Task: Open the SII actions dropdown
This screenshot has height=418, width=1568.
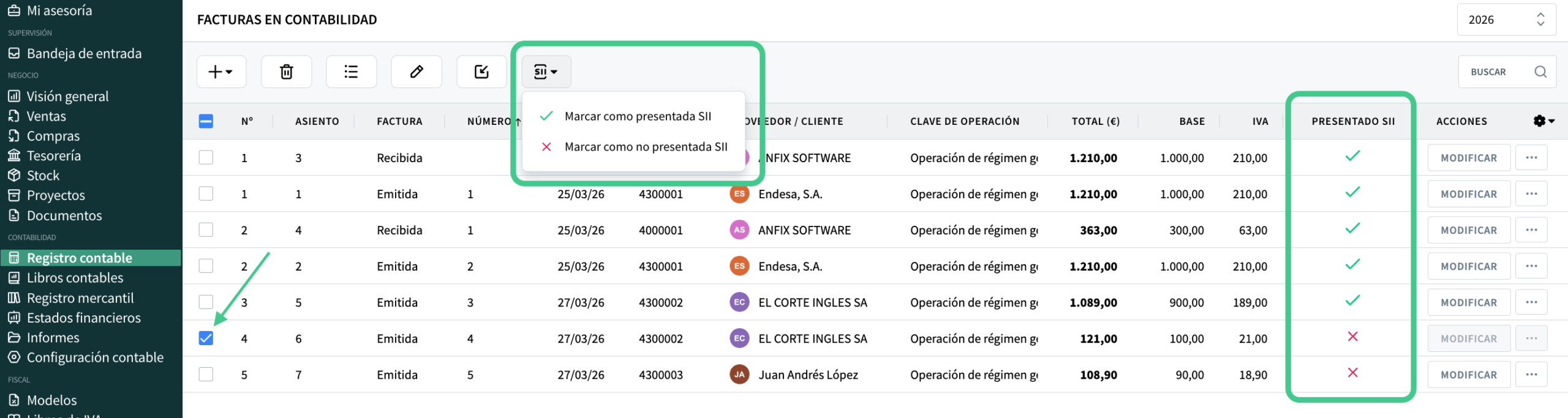Action: (x=546, y=72)
